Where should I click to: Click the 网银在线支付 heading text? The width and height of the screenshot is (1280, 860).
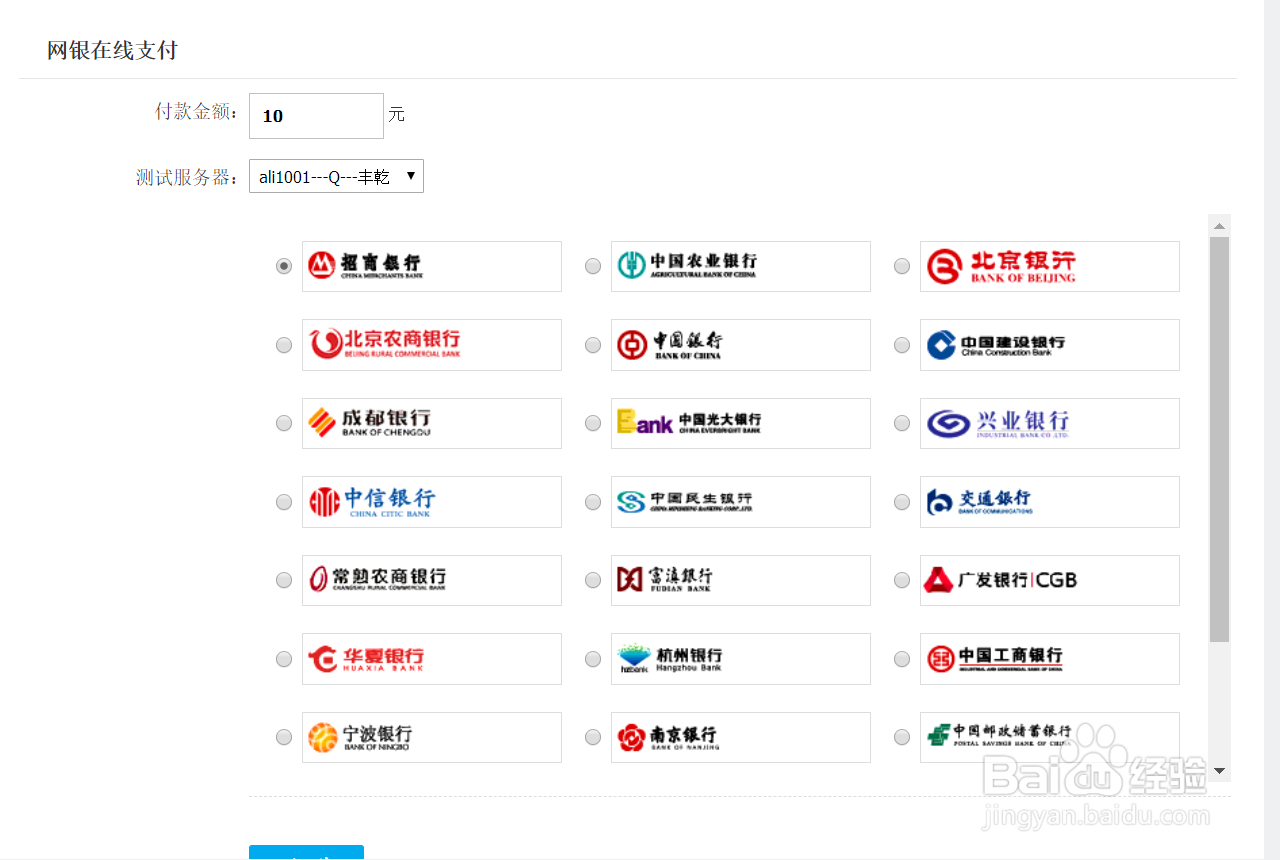coord(112,50)
